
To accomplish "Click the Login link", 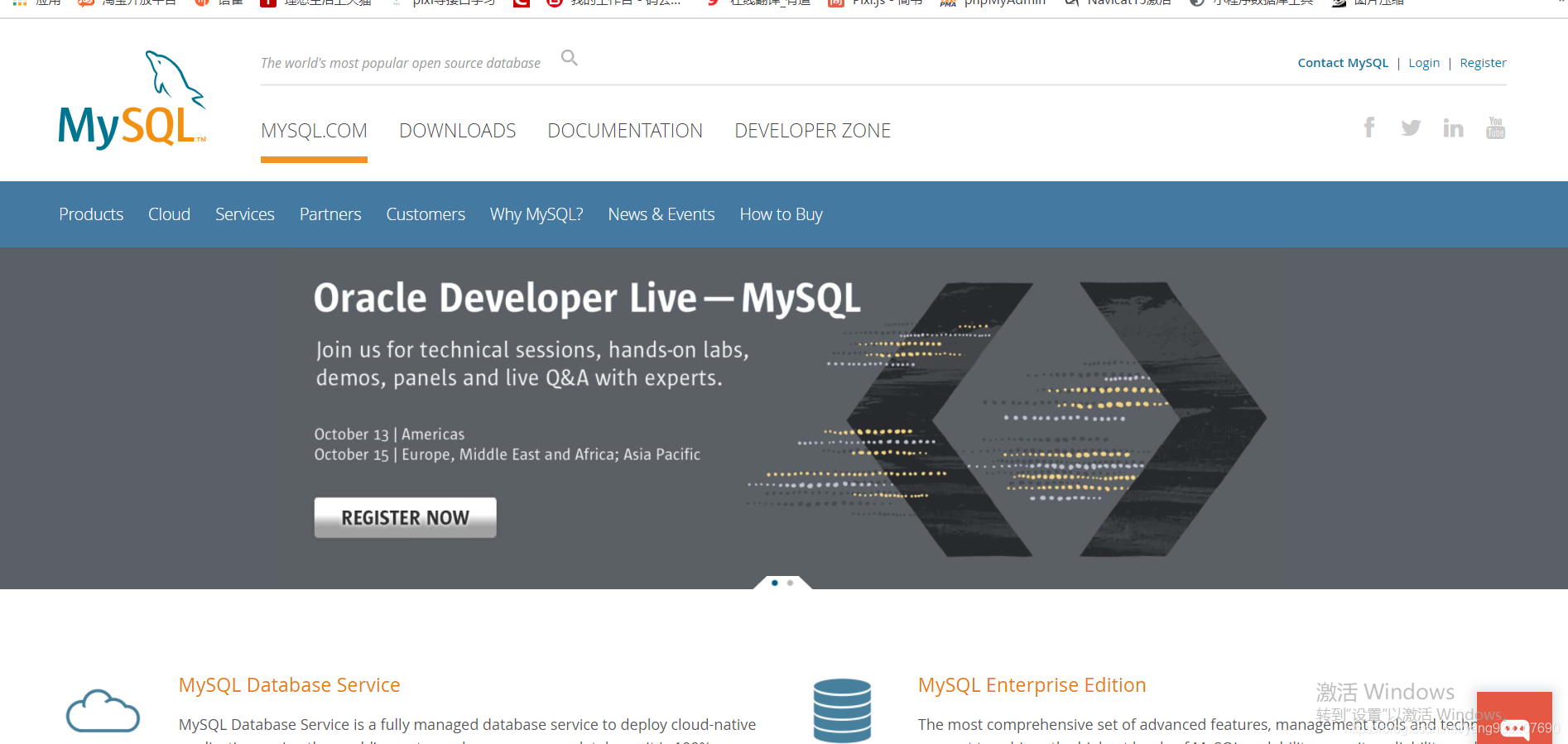I will [1424, 63].
